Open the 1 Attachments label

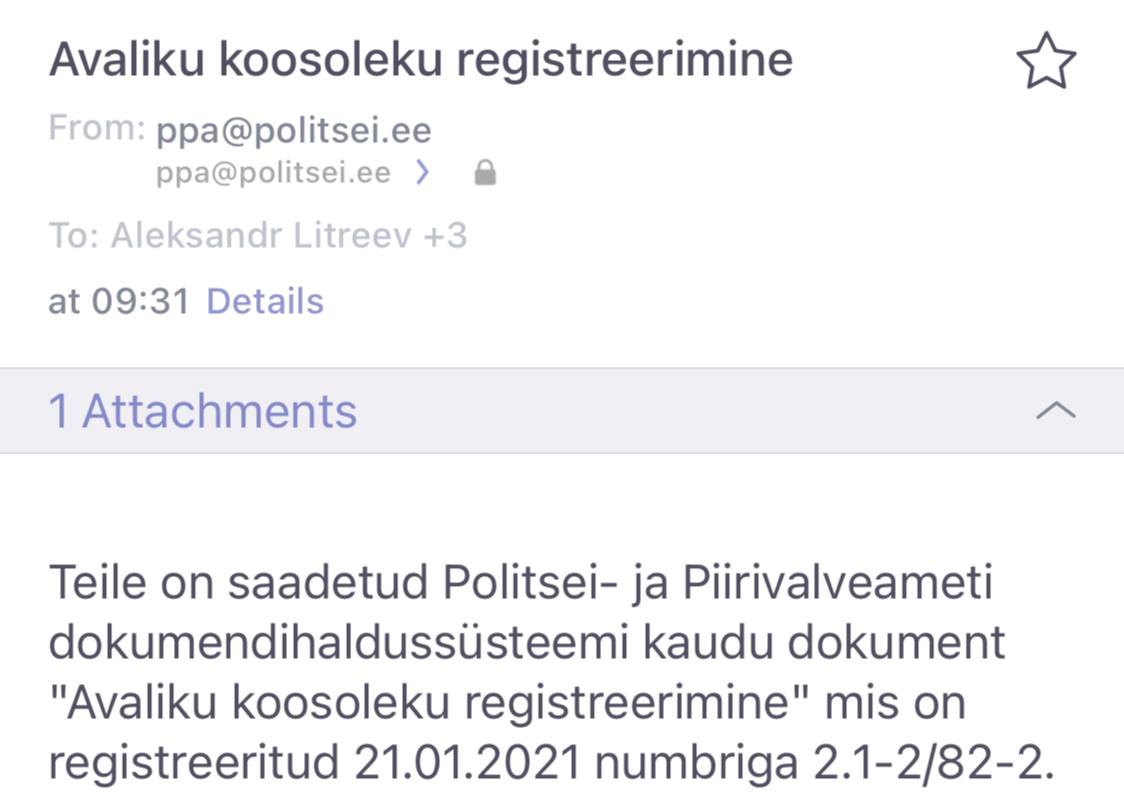[x=203, y=411]
